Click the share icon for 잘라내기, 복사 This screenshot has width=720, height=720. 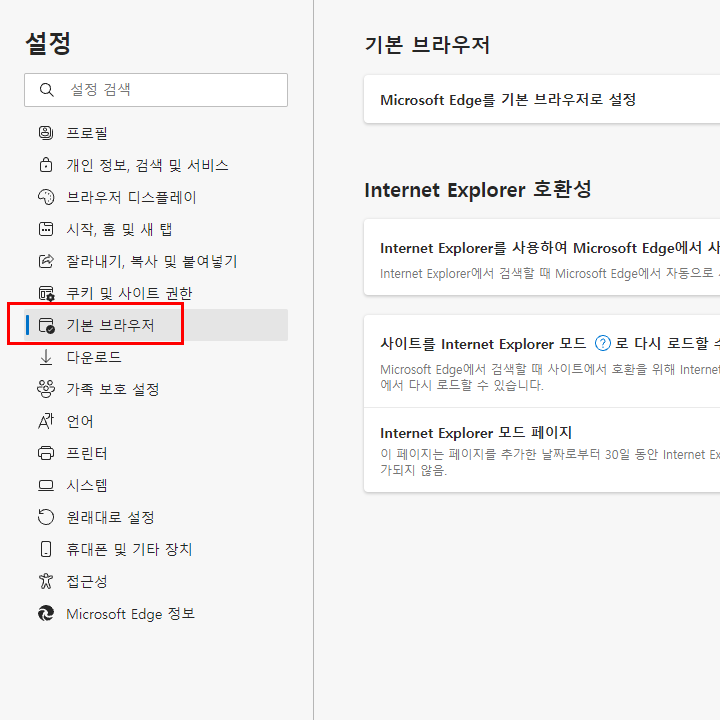[x=46, y=261]
